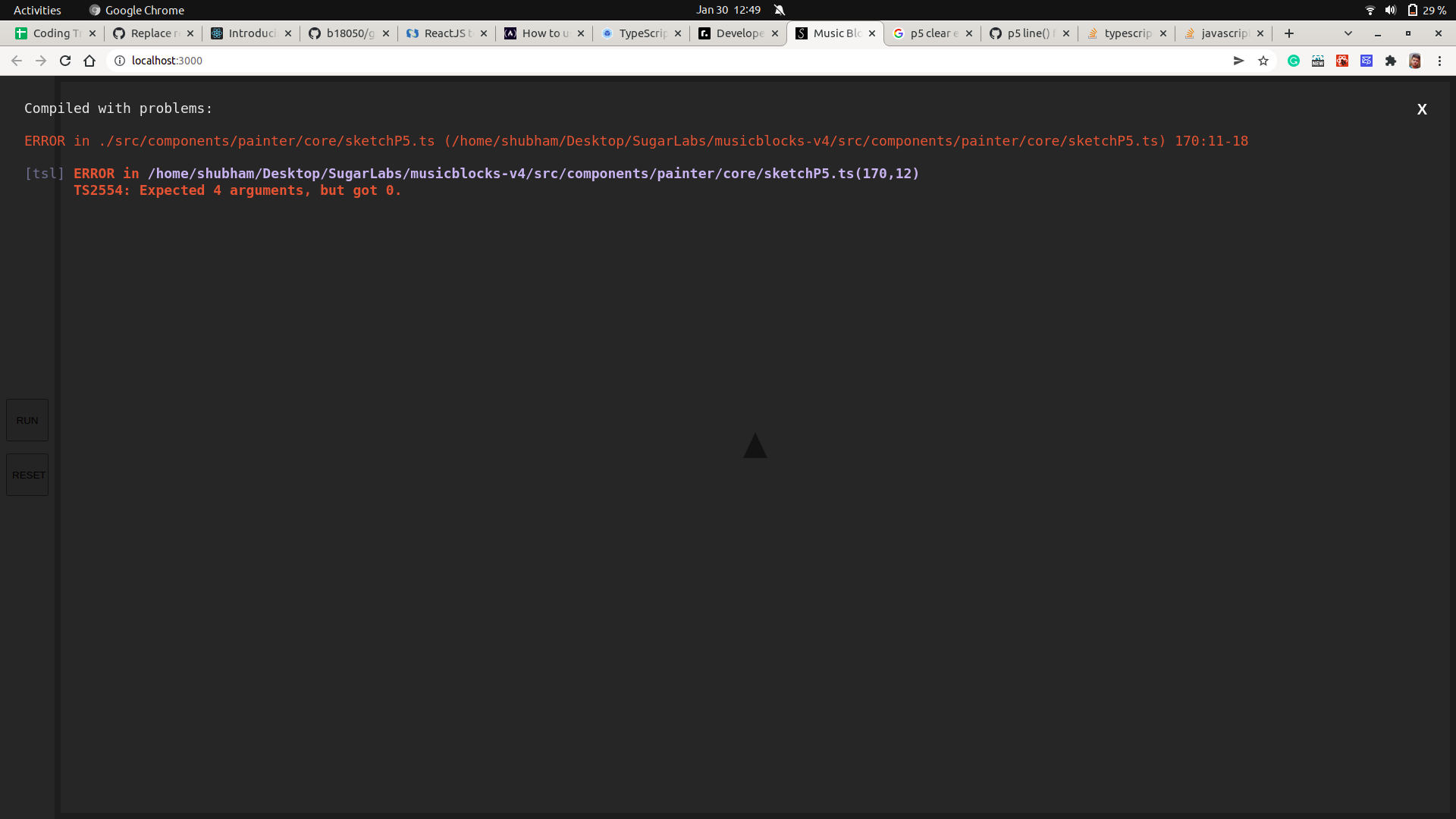The height and width of the screenshot is (819, 1456).
Task: Open site info via the circled-i icon
Action: [x=120, y=61]
